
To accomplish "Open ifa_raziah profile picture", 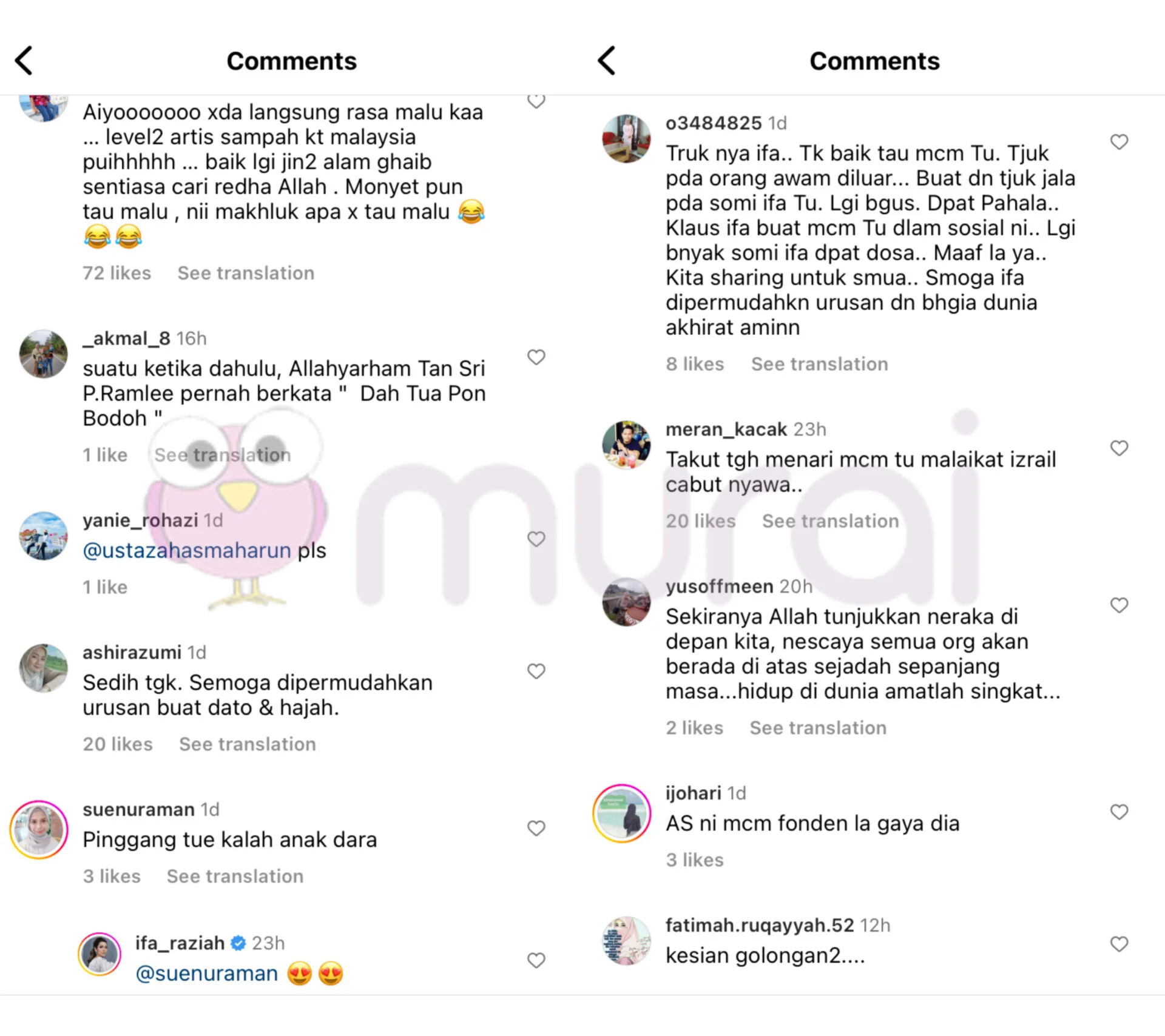I will coord(100,954).
